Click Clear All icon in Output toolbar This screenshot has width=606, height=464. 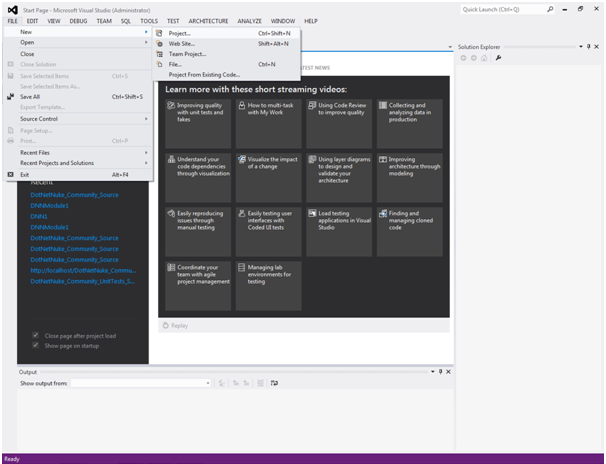coord(260,383)
